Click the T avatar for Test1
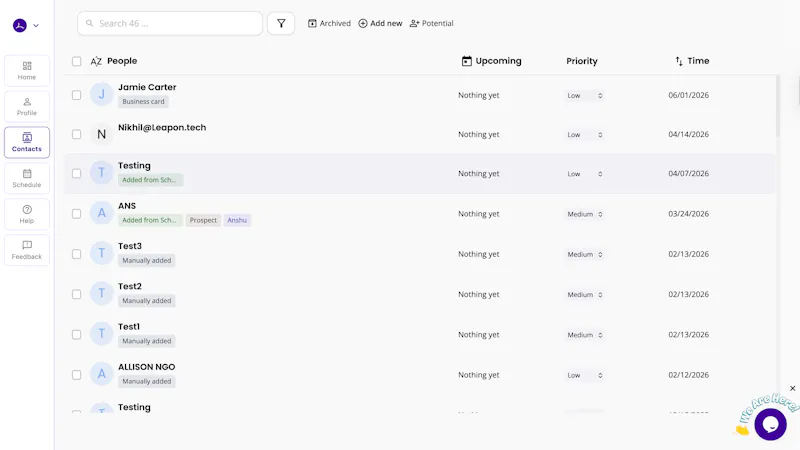 coord(102,334)
